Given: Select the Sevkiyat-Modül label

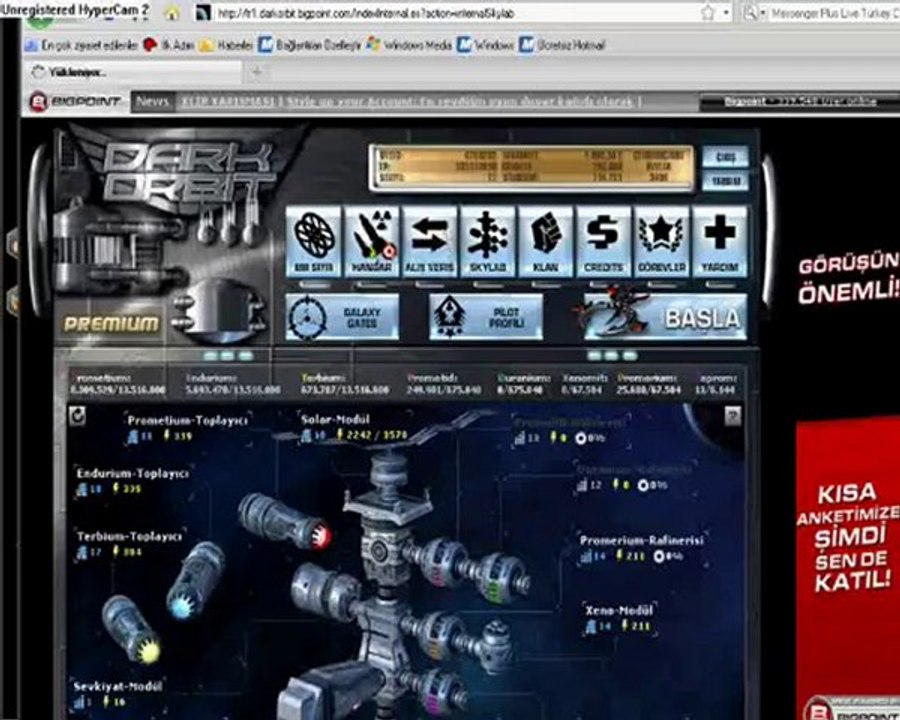Looking at the screenshot, I should pyautogui.click(x=118, y=687).
